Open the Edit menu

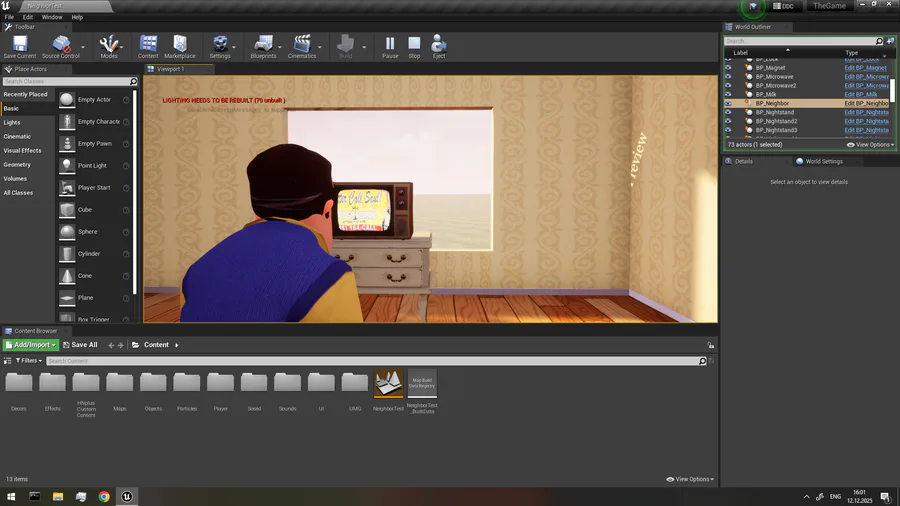(28, 17)
